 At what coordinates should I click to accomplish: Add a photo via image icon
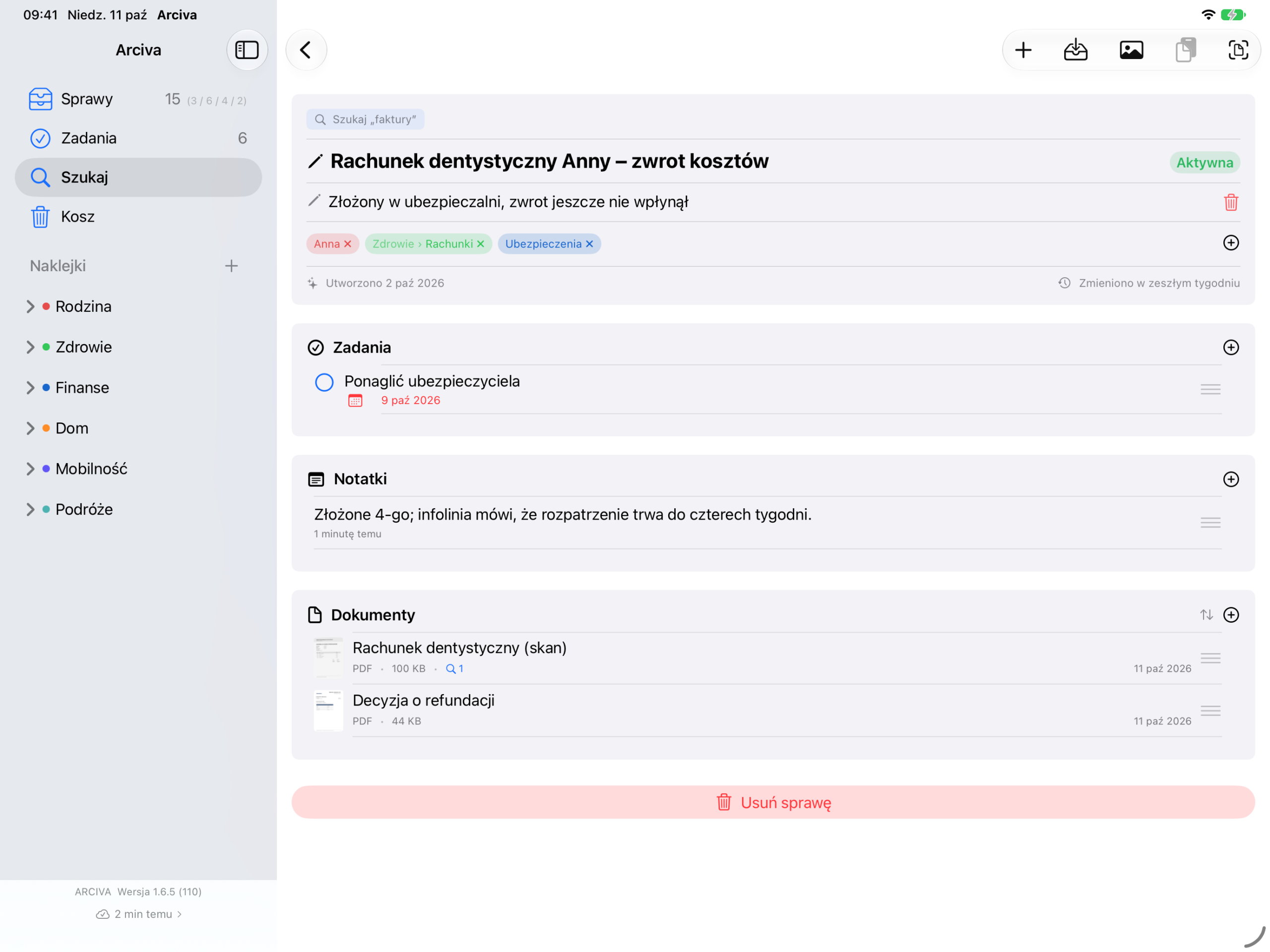pos(1131,50)
